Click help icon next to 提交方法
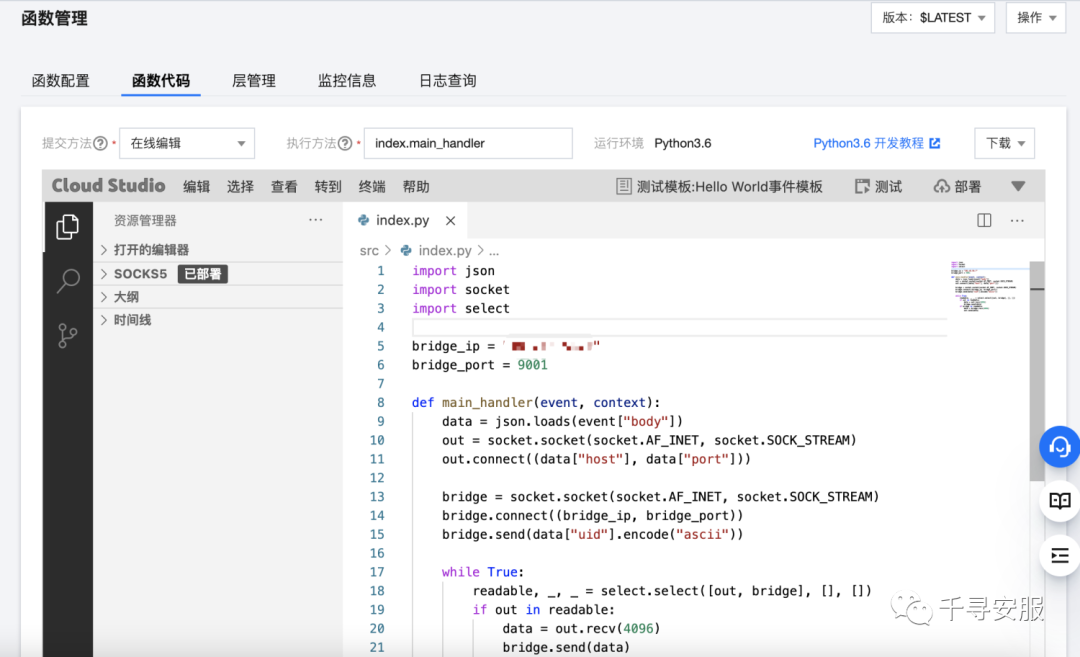Image resolution: width=1080 pixels, height=657 pixels. [x=101, y=143]
